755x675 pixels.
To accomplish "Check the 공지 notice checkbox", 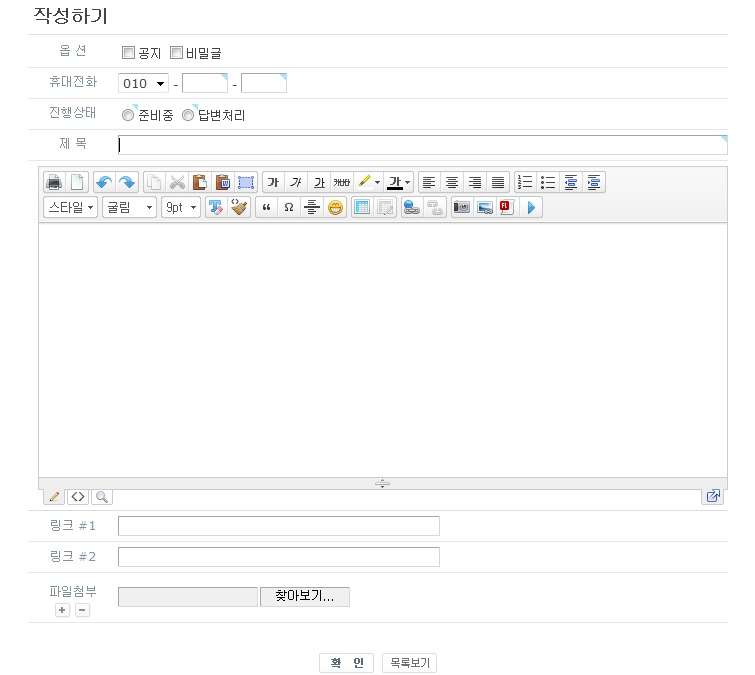I will [128, 53].
